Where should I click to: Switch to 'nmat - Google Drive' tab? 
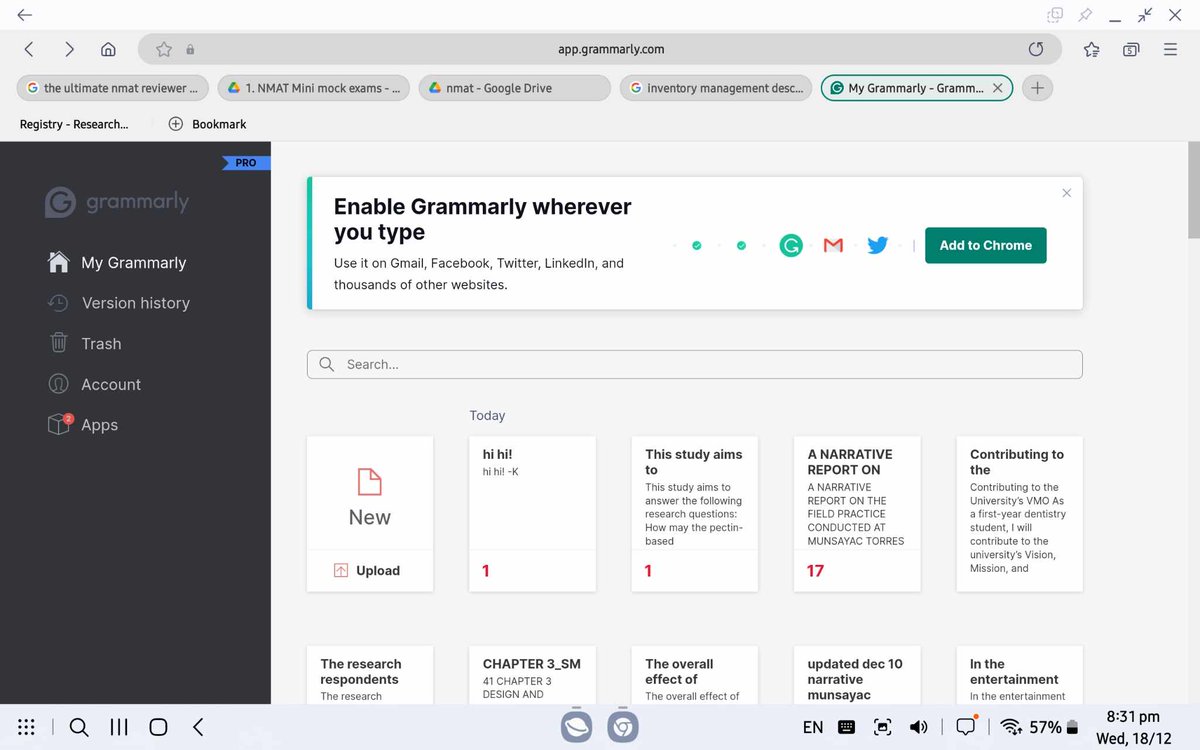pyautogui.click(x=515, y=88)
